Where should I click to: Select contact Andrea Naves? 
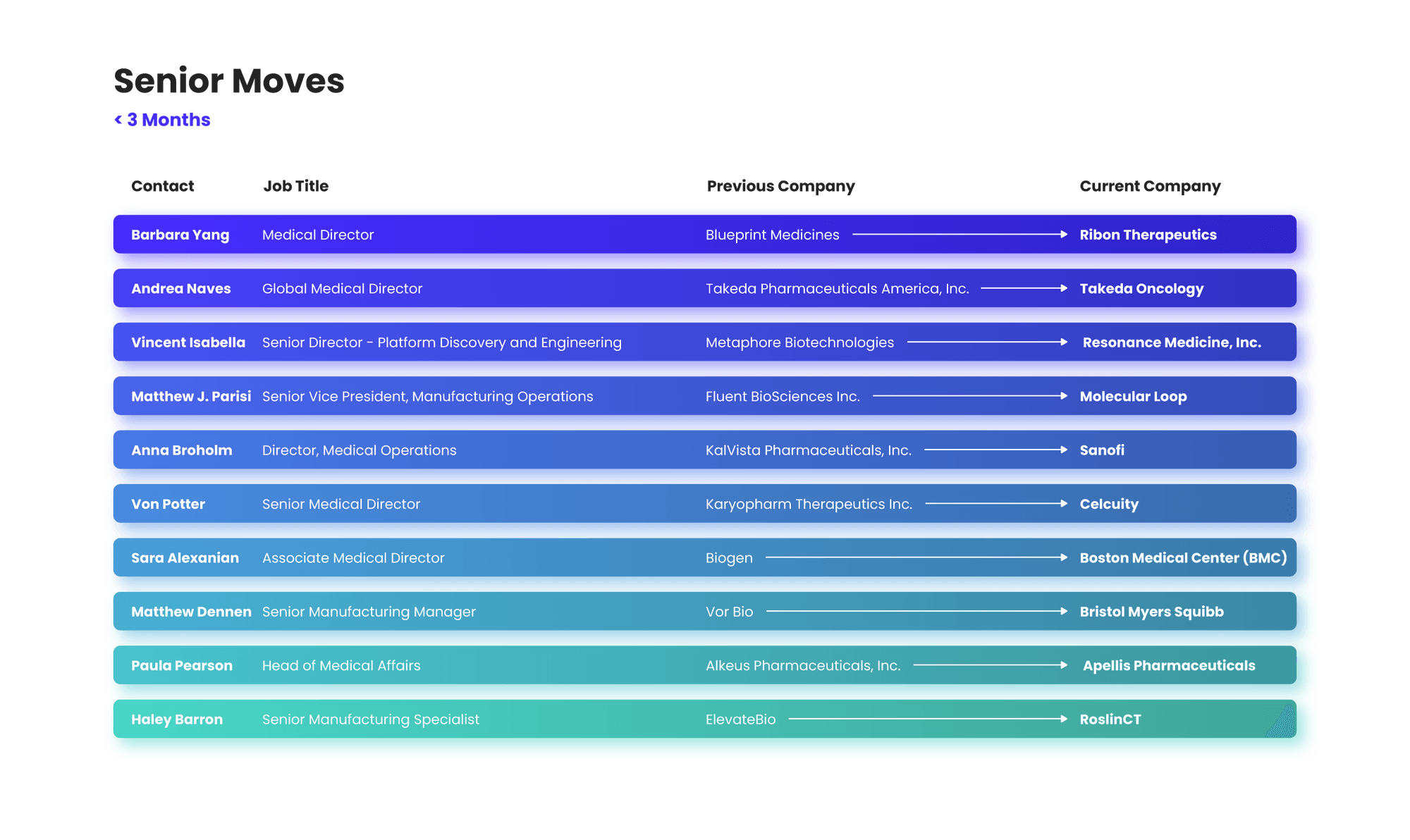coord(180,288)
